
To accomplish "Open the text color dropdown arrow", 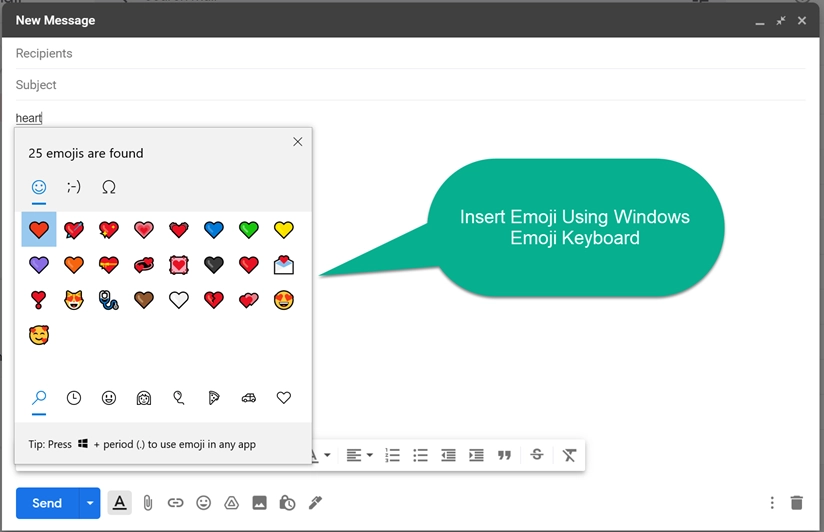I will [327, 455].
